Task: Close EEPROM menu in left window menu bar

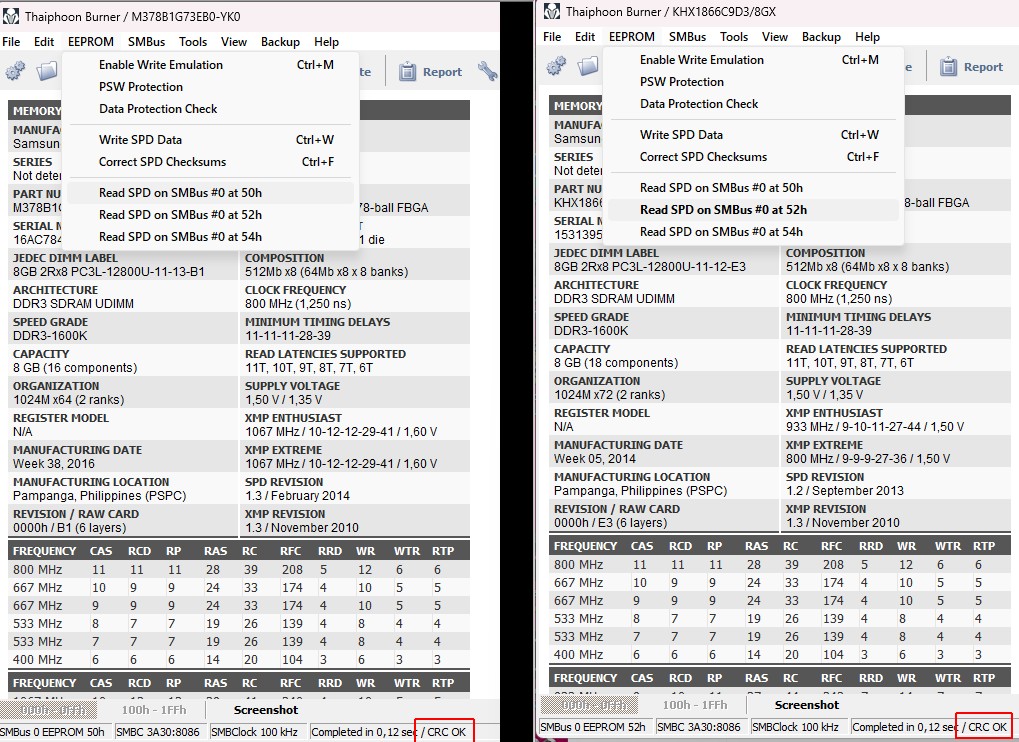Action: pos(91,42)
